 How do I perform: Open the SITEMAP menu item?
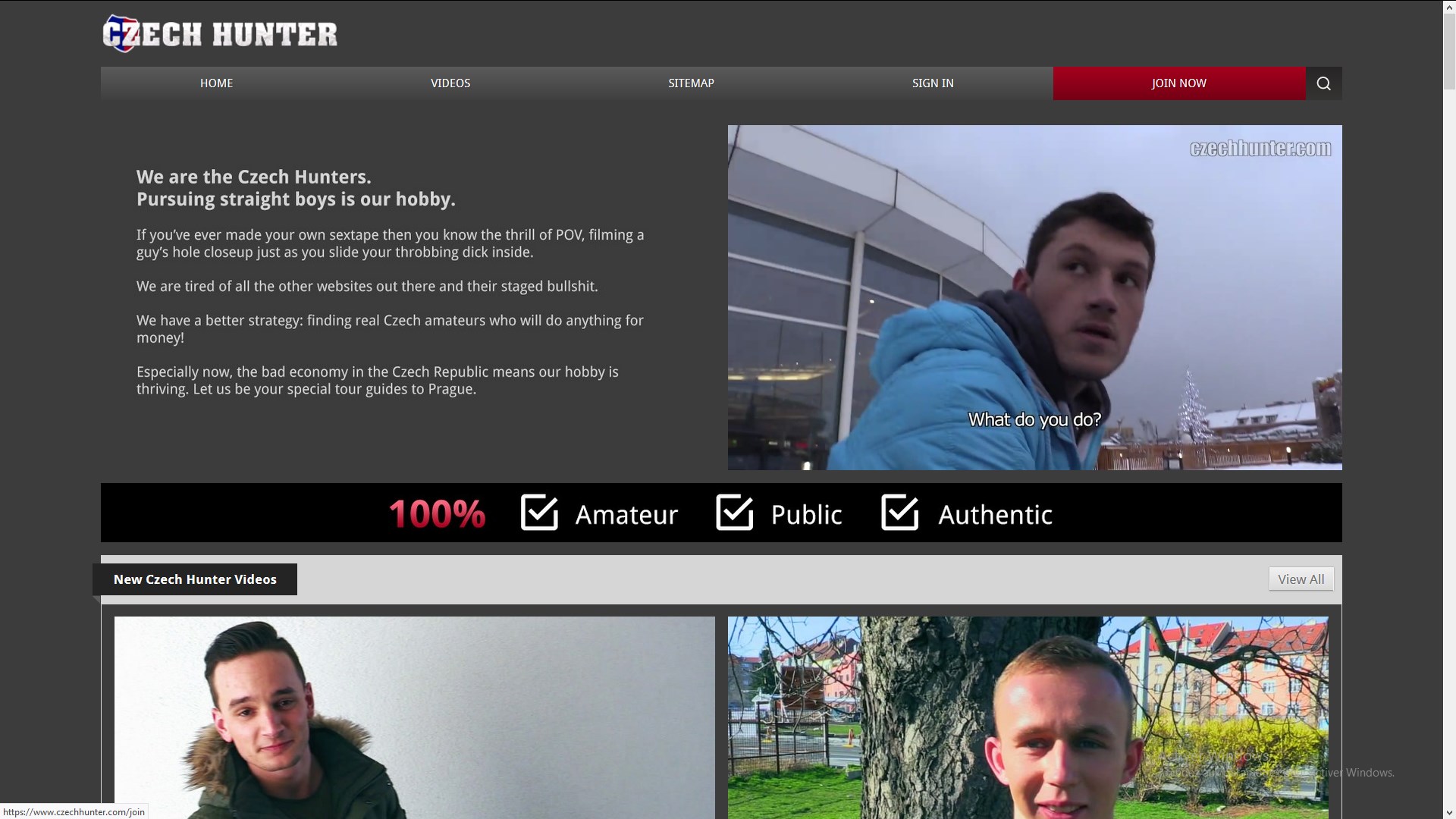pos(691,83)
